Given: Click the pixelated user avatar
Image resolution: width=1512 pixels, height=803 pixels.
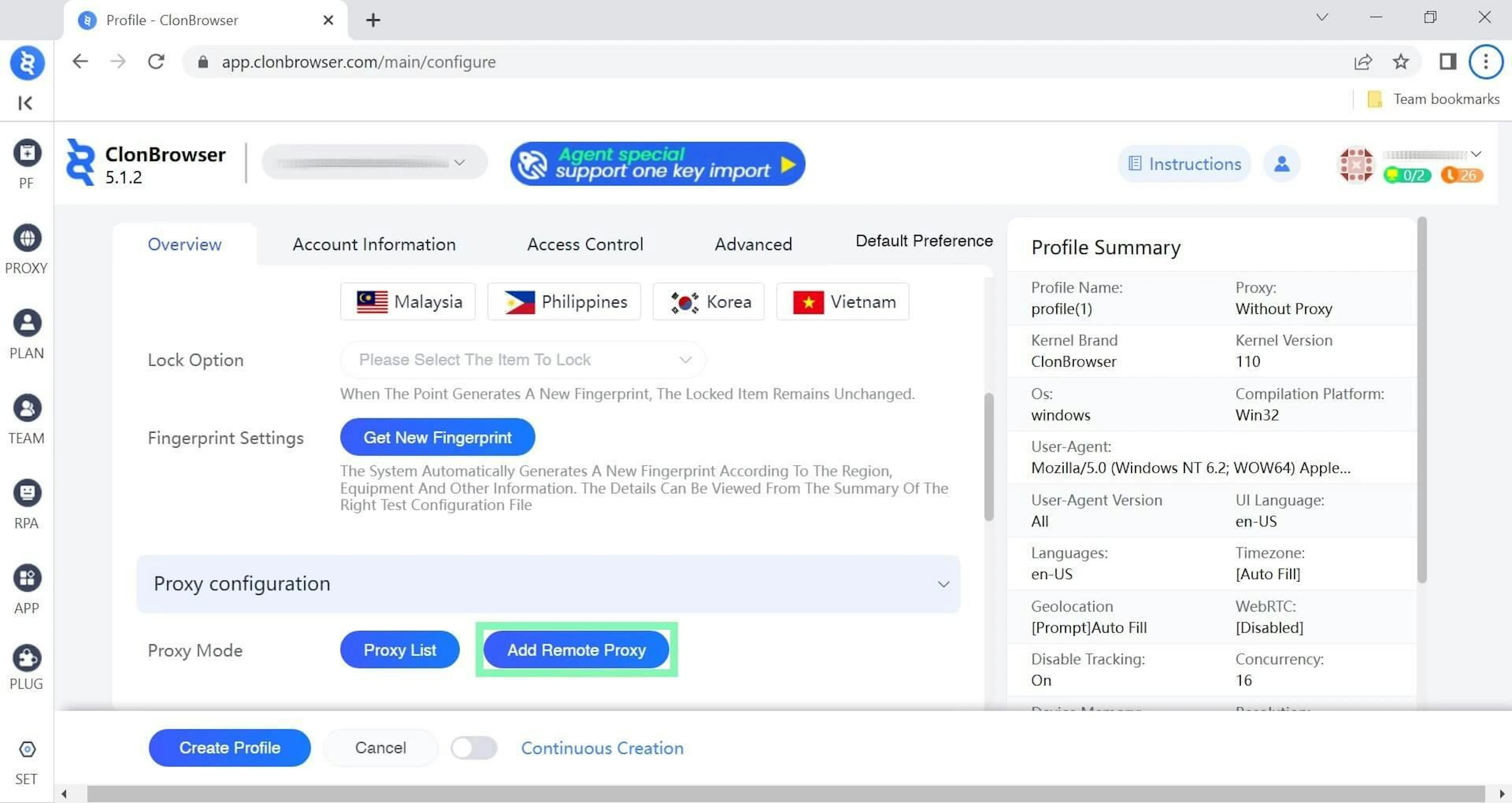Looking at the screenshot, I should (1356, 165).
